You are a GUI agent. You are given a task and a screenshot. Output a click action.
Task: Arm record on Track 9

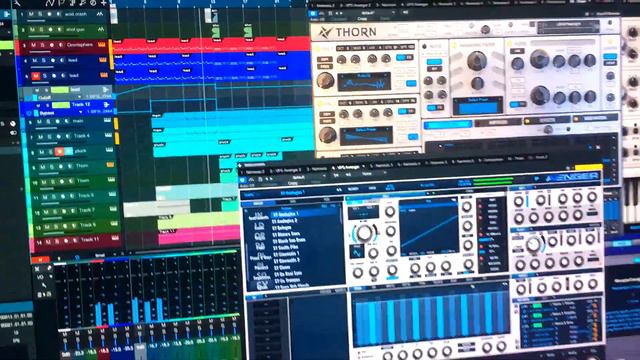click(x=65, y=227)
